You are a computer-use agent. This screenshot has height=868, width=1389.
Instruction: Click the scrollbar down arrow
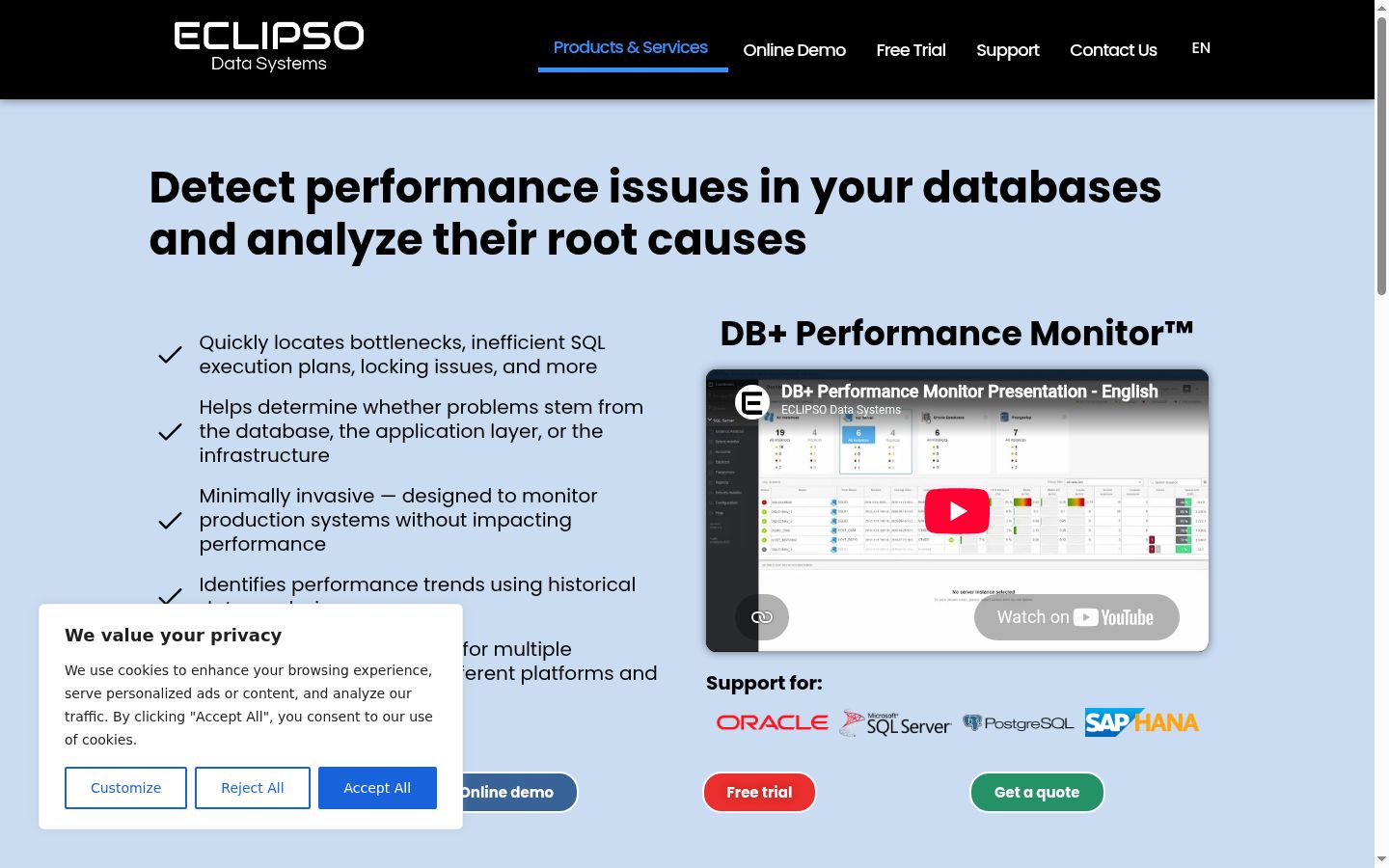click(x=1381, y=859)
